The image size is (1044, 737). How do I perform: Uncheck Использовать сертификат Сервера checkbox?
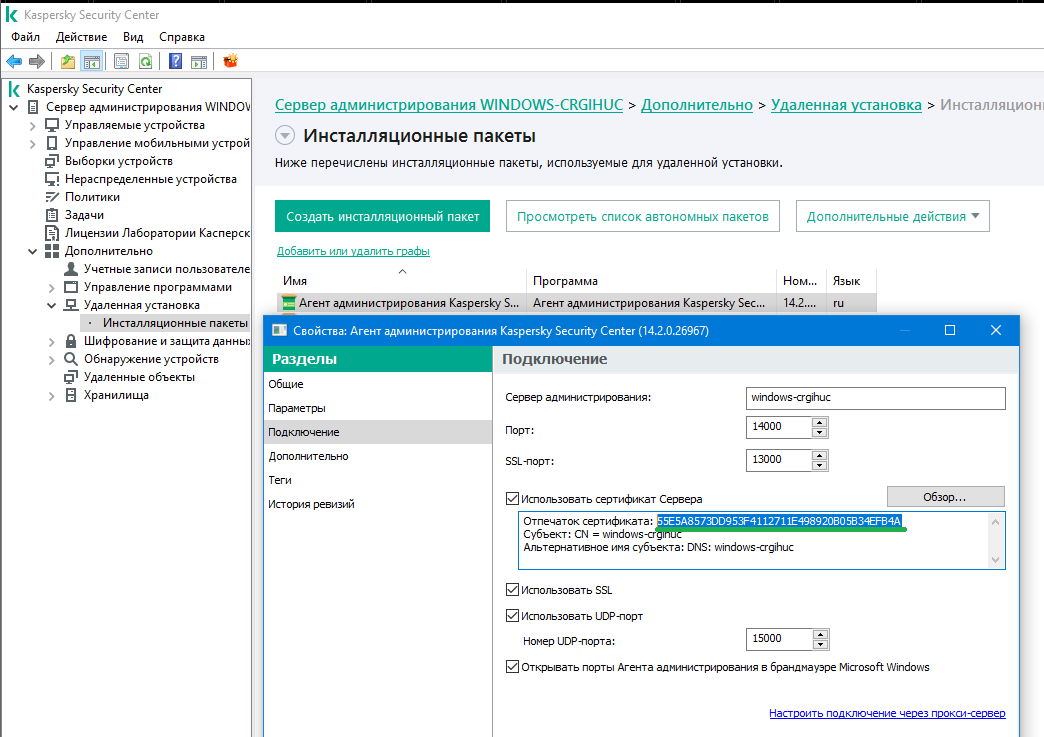click(x=513, y=499)
